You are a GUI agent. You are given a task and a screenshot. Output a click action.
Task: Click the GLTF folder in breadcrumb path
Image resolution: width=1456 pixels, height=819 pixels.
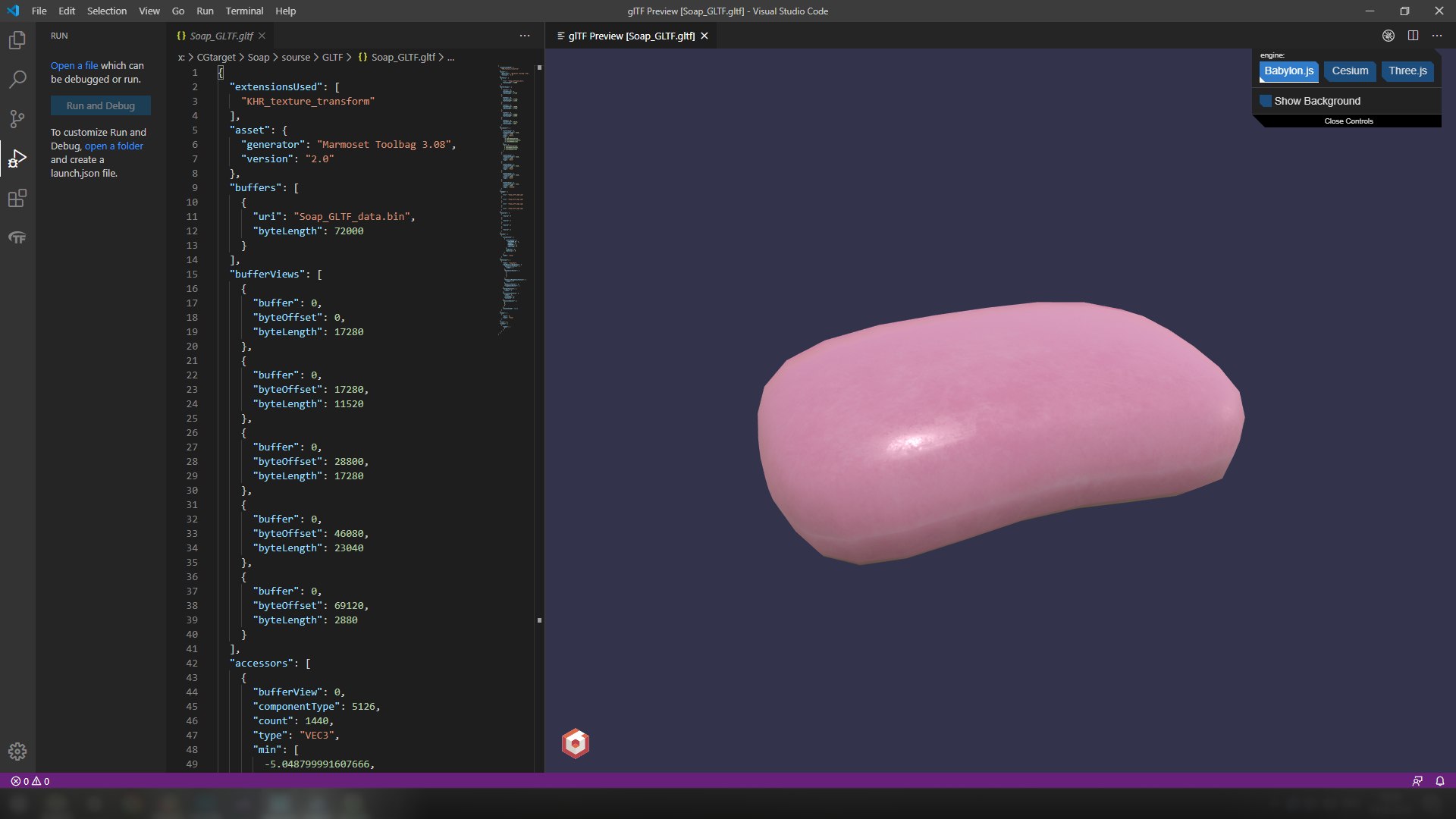coord(332,58)
